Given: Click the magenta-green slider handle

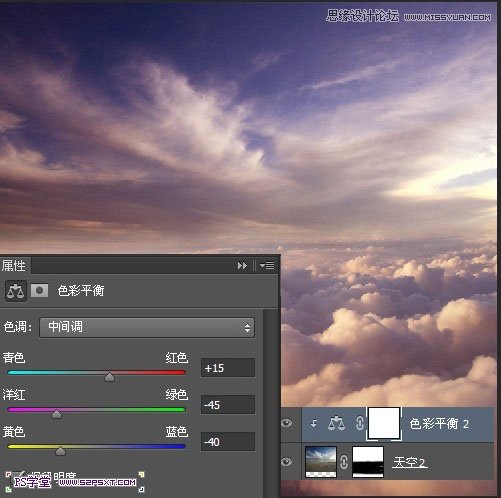Looking at the screenshot, I should tap(57, 414).
